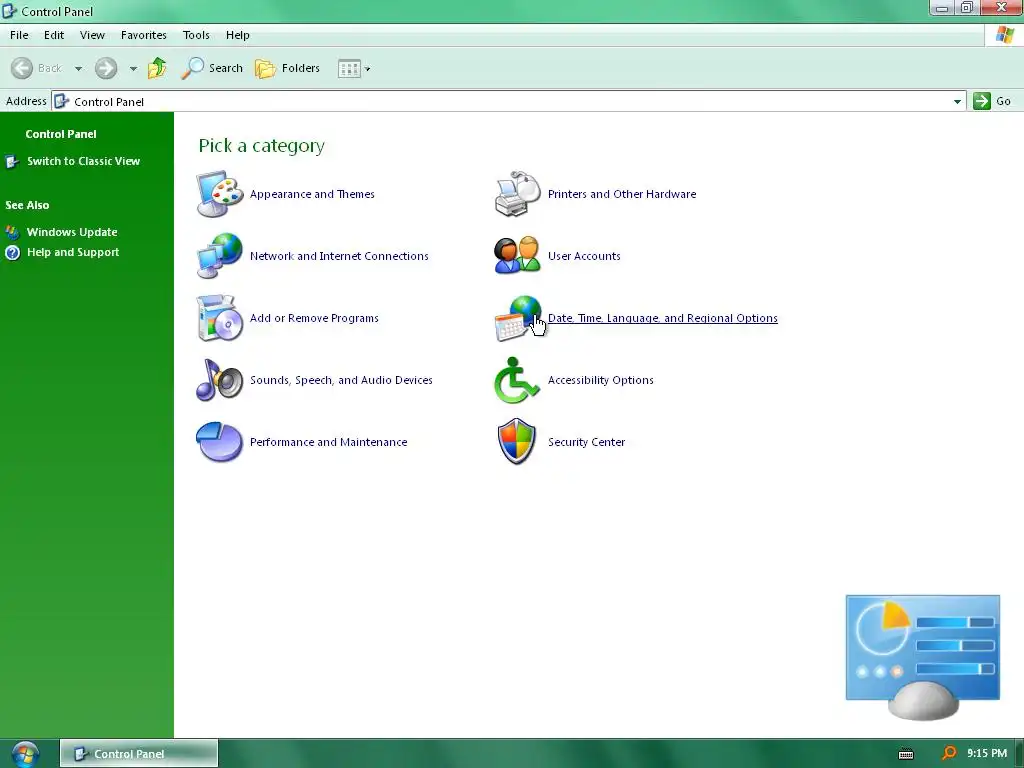Click the Network and Internet Connections globe icon
This screenshot has height=768, width=1024.
point(220,255)
